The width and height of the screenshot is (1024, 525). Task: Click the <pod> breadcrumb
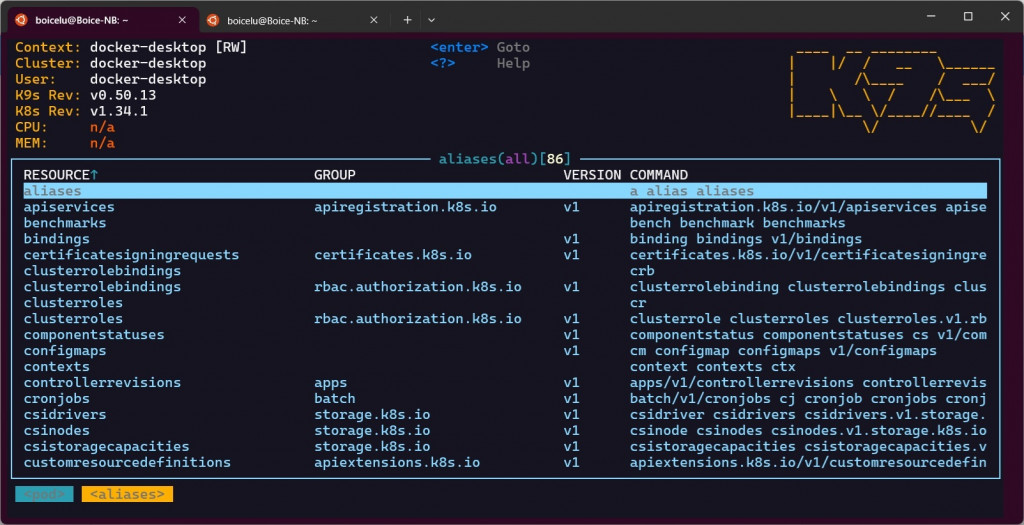pyautogui.click(x=44, y=494)
